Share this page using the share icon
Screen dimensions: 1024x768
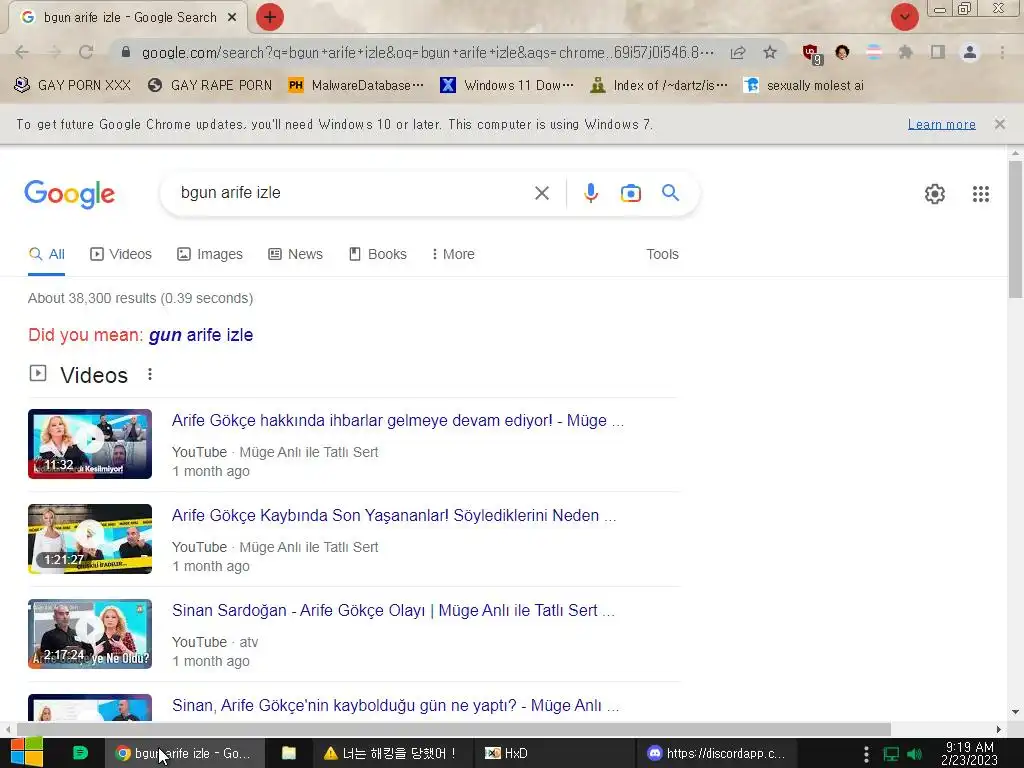click(x=738, y=52)
